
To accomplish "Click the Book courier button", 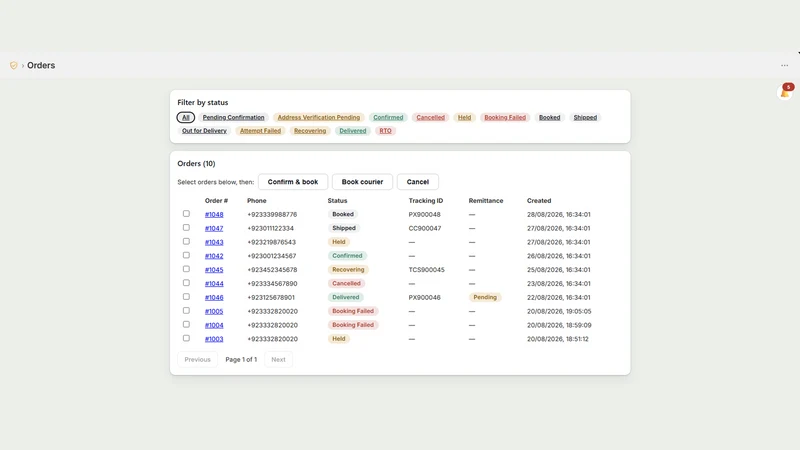I will click(362, 182).
